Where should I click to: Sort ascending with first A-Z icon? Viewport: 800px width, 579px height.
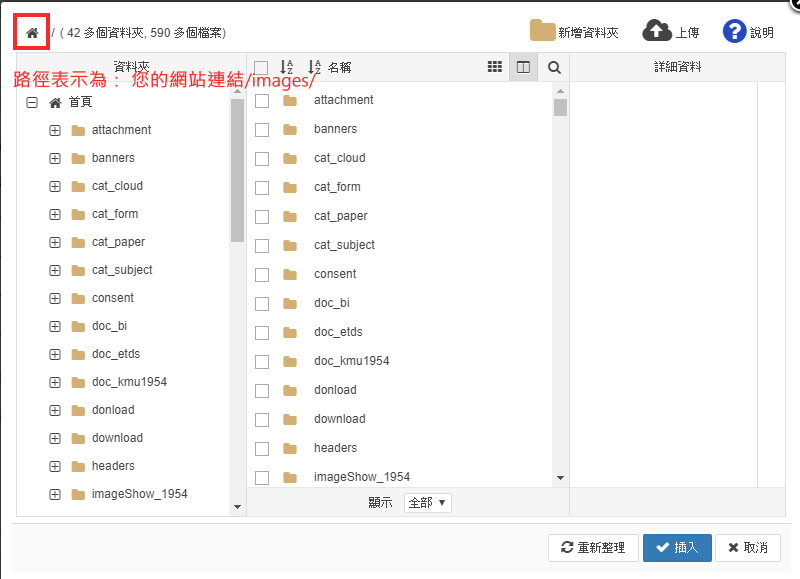point(287,67)
